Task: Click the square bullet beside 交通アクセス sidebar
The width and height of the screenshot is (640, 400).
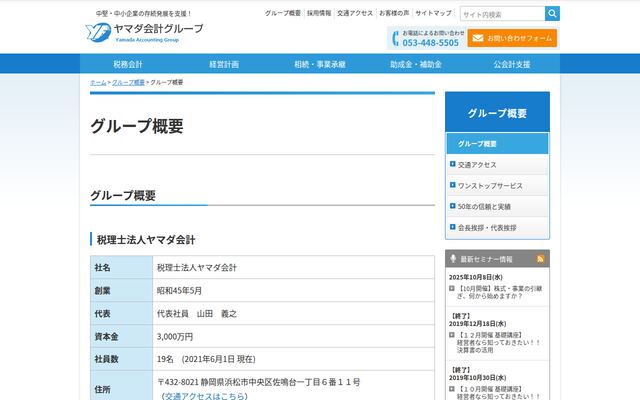Action: point(452,164)
